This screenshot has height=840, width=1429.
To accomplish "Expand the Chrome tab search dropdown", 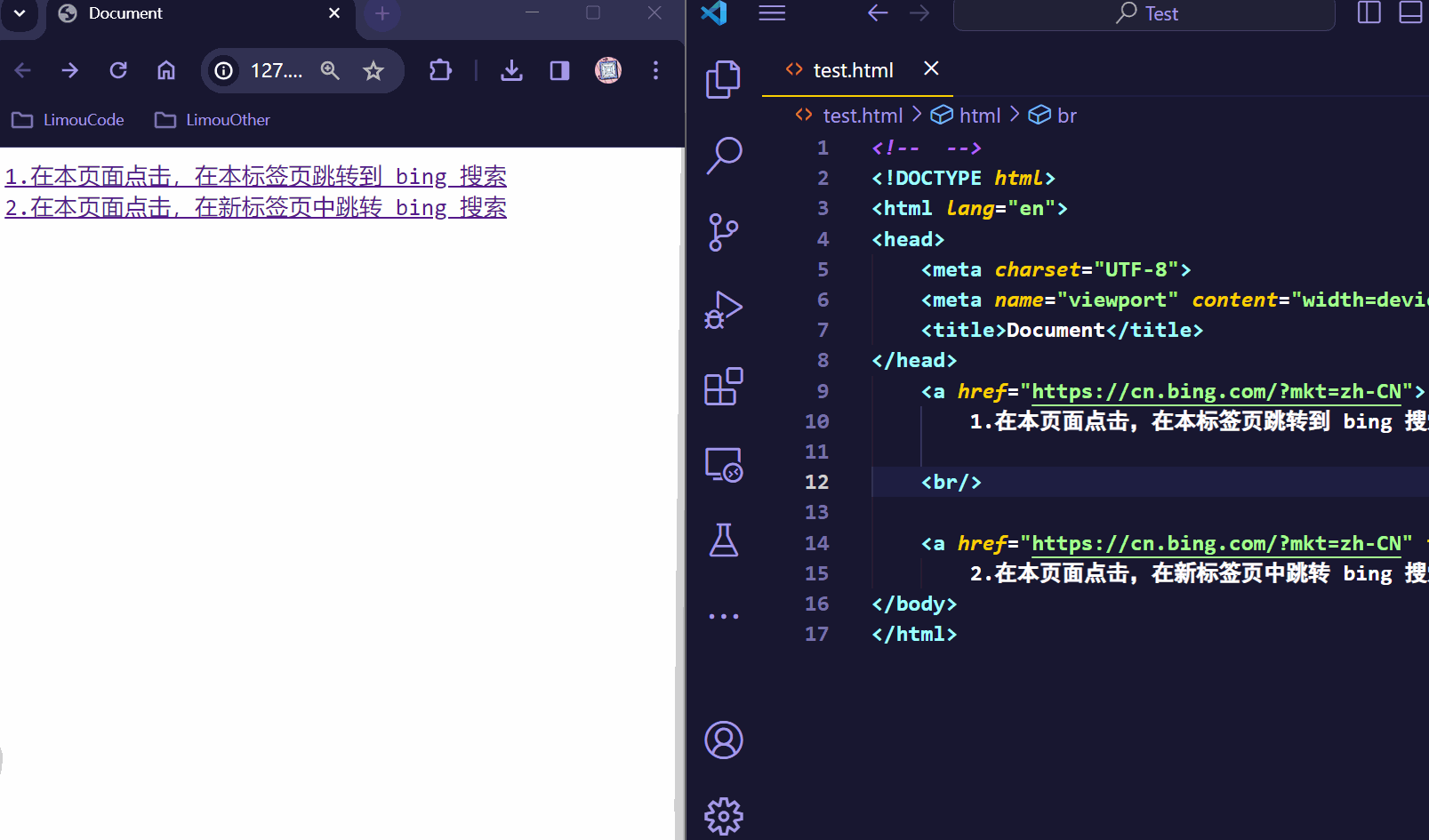I will [20, 13].
